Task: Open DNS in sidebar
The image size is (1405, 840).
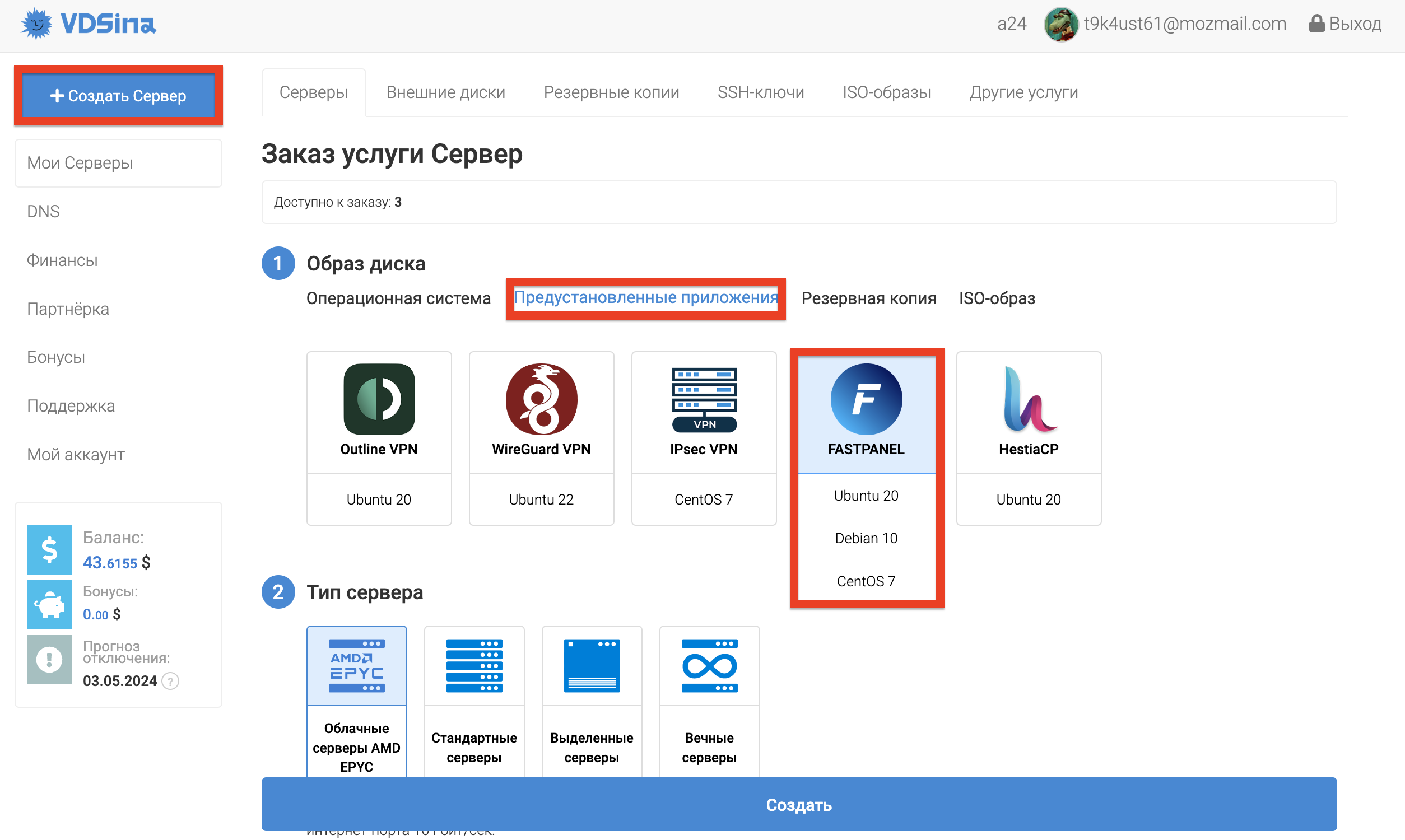Action: [43, 212]
